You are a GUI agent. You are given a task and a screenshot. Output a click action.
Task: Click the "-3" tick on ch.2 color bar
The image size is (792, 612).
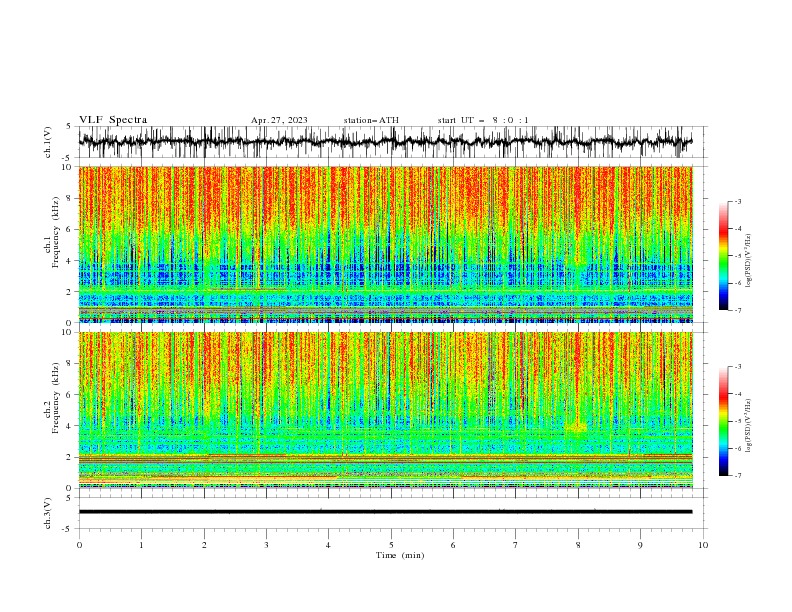coord(737,367)
